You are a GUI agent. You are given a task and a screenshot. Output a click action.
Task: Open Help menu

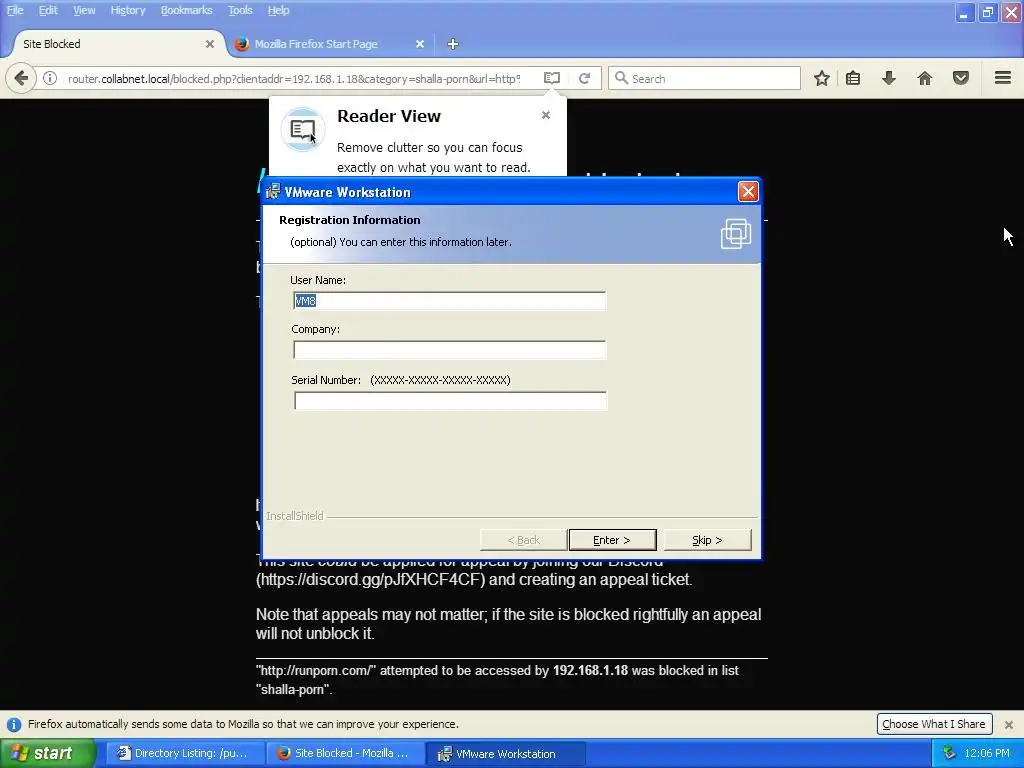coord(278,10)
